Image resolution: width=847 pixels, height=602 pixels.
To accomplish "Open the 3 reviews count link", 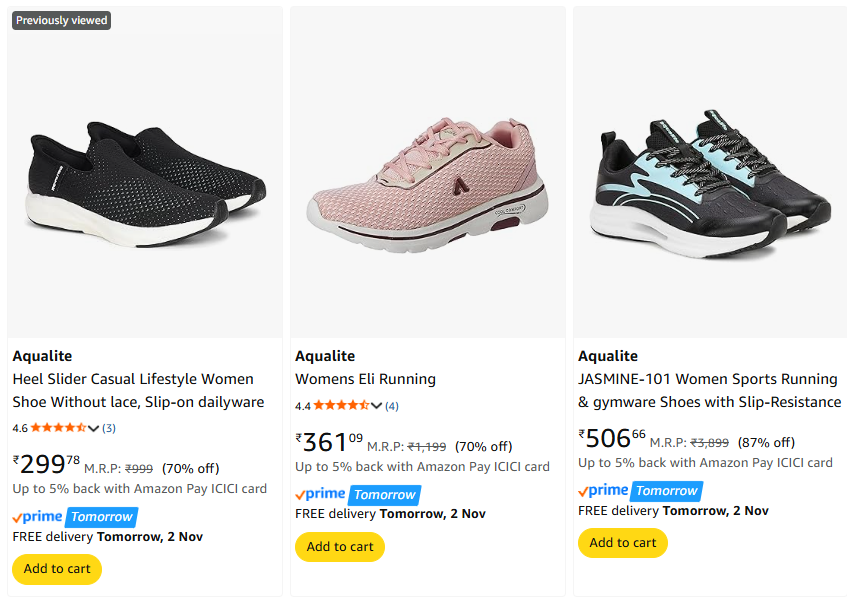I will click(109, 428).
